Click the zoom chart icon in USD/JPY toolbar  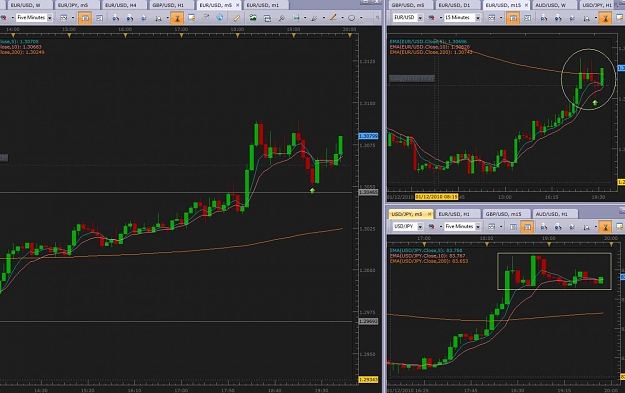(586, 226)
